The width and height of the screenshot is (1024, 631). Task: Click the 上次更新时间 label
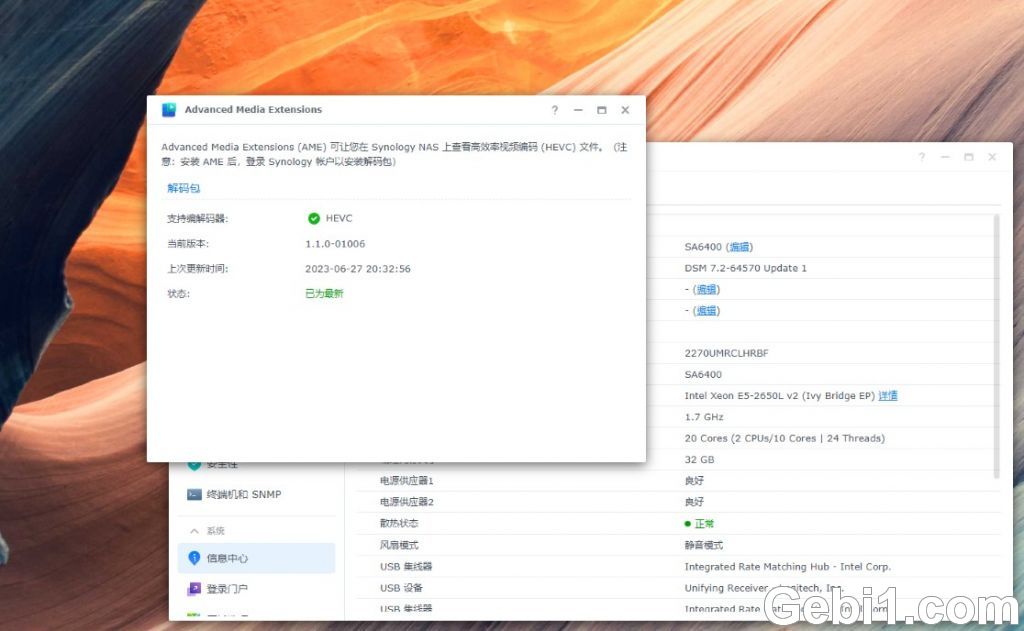point(197,268)
